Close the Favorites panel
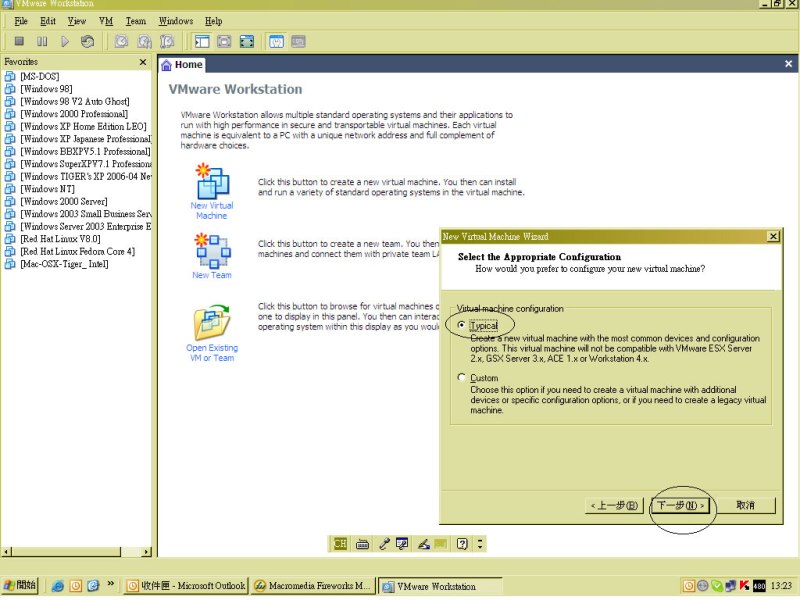 click(x=143, y=62)
